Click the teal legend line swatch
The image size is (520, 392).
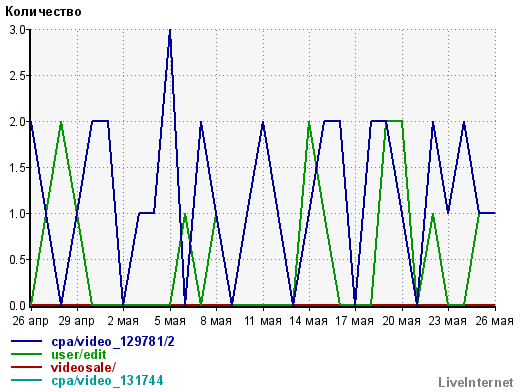pyautogui.click(x=26, y=380)
